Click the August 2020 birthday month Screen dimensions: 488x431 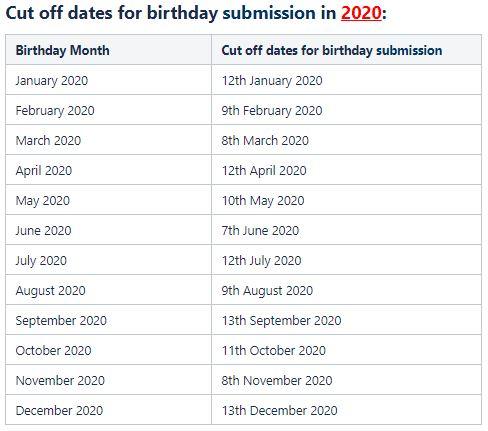click(50, 291)
